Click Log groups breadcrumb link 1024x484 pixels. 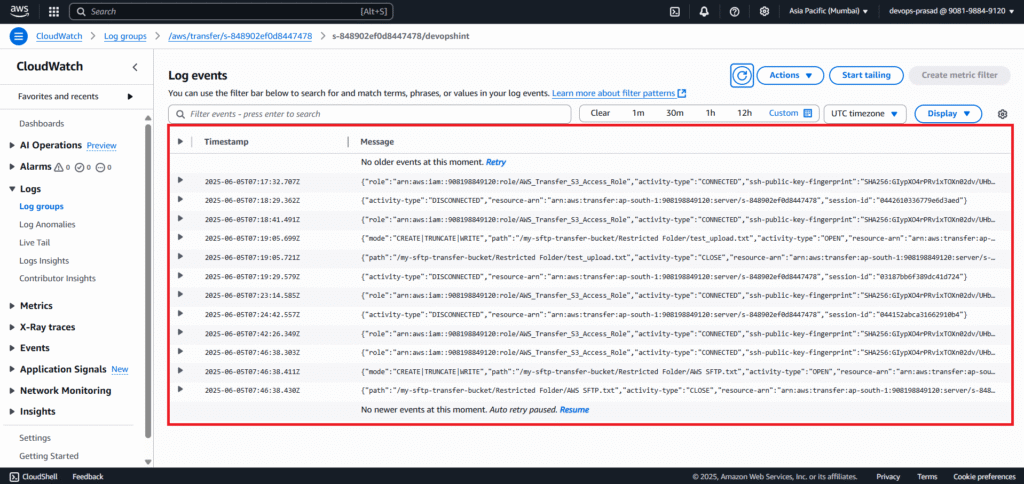pyautogui.click(x=125, y=36)
